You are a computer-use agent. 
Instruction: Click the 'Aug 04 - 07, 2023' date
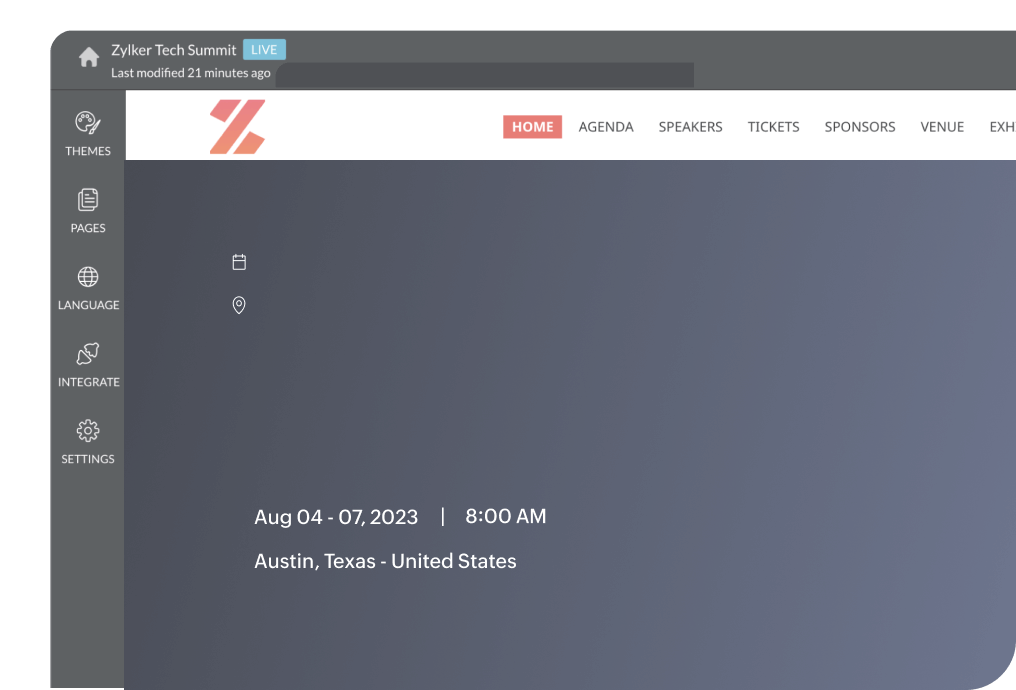click(336, 517)
